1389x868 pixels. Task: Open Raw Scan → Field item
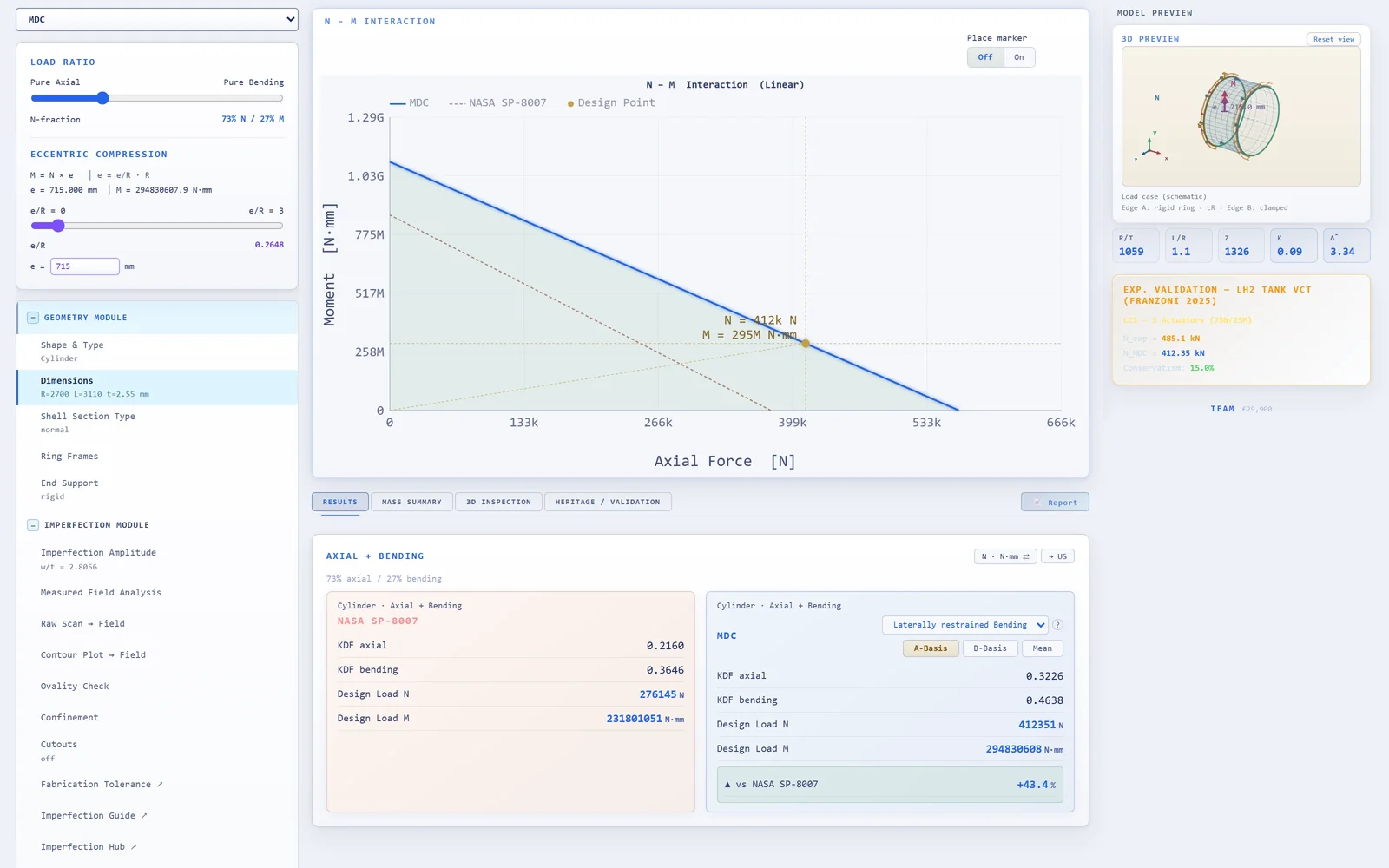pyautogui.click(x=157, y=624)
